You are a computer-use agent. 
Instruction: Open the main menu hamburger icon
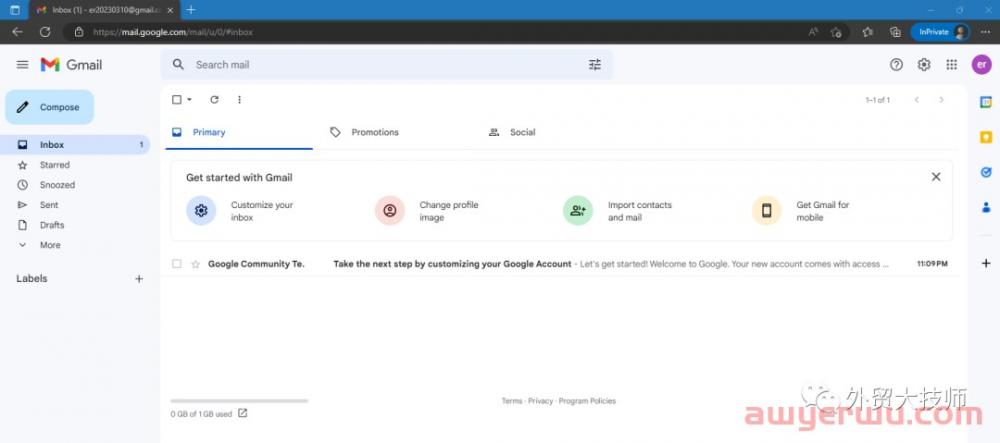click(x=22, y=64)
